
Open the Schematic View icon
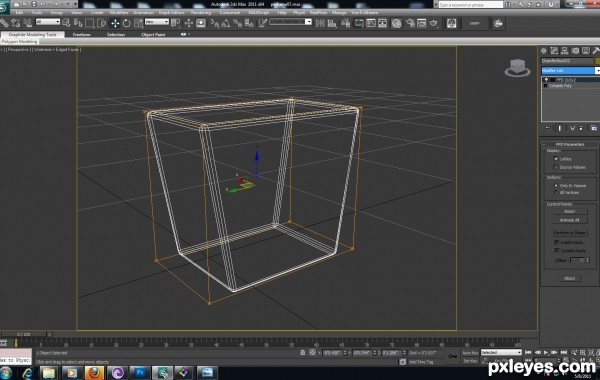click(382, 24)
